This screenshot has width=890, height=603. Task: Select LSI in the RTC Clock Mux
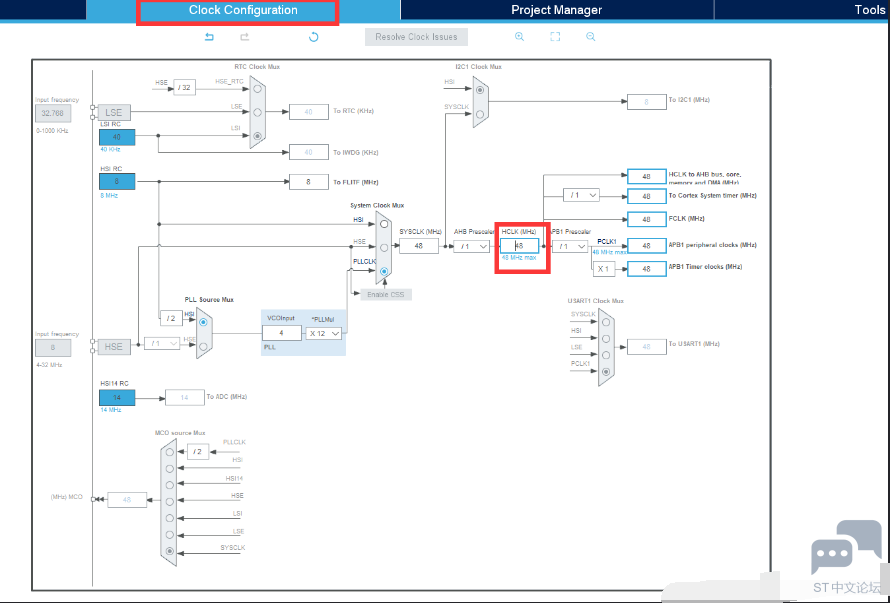(258, 135)
